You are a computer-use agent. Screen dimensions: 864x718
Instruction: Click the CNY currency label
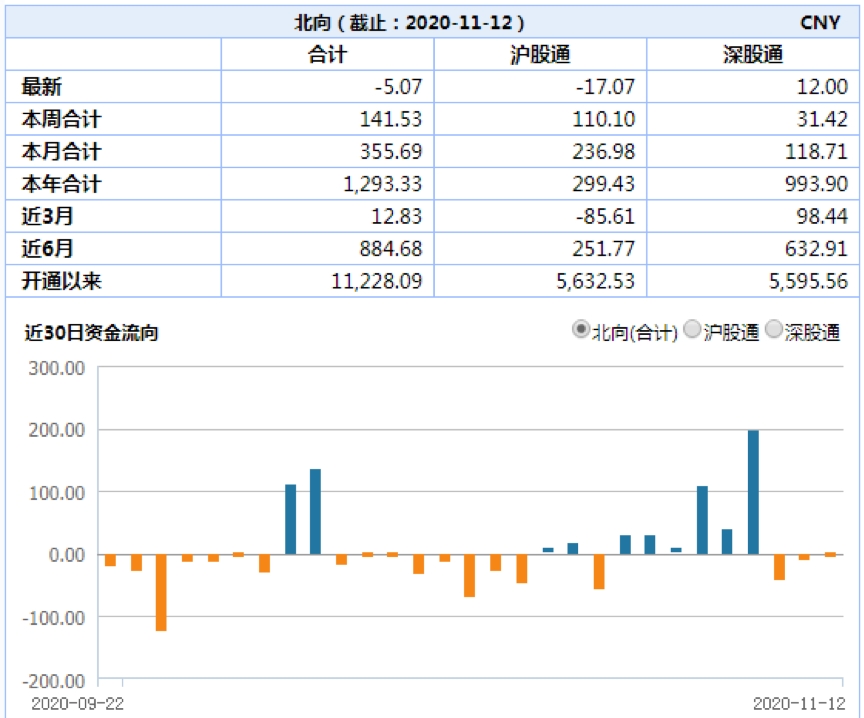click(820, 22)
